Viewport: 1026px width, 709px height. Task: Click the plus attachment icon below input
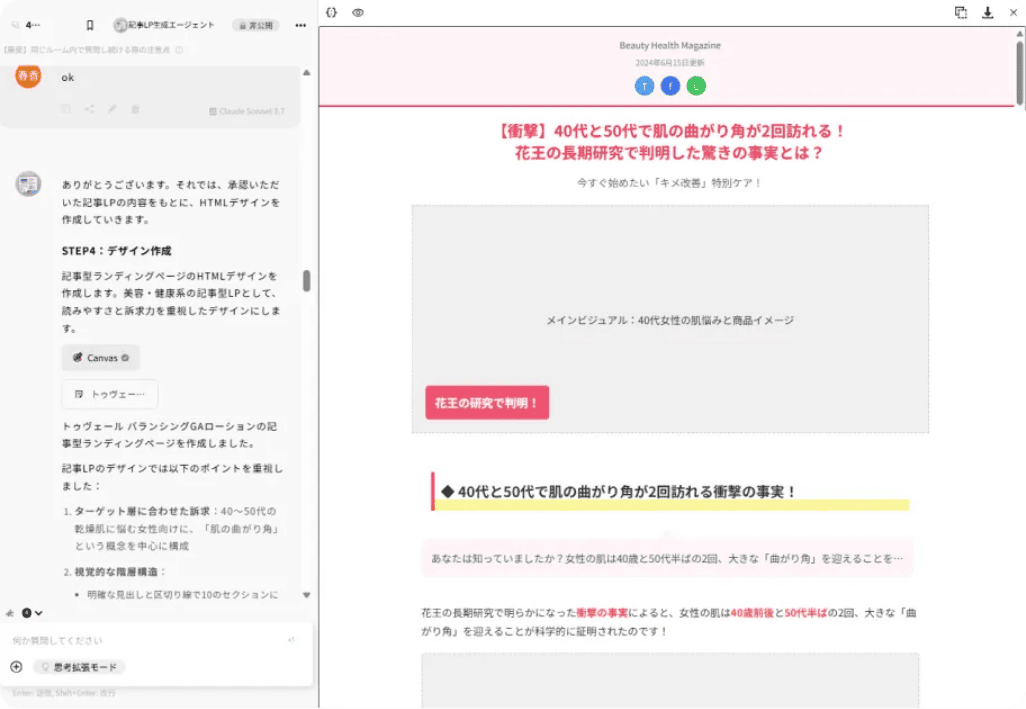(x=16, y=667)
